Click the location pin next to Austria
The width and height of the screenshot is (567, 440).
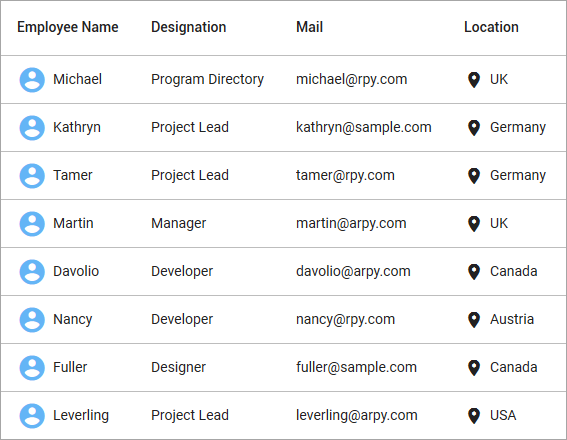(474, 320)
